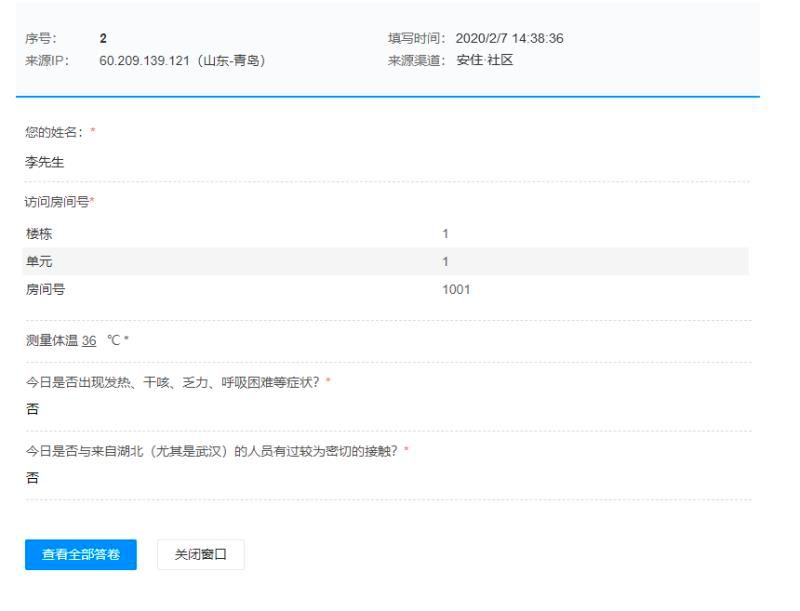This screenshot has width=800, height=611.
Task: Select the 楼栋 row label
Action: pos(39,234)
